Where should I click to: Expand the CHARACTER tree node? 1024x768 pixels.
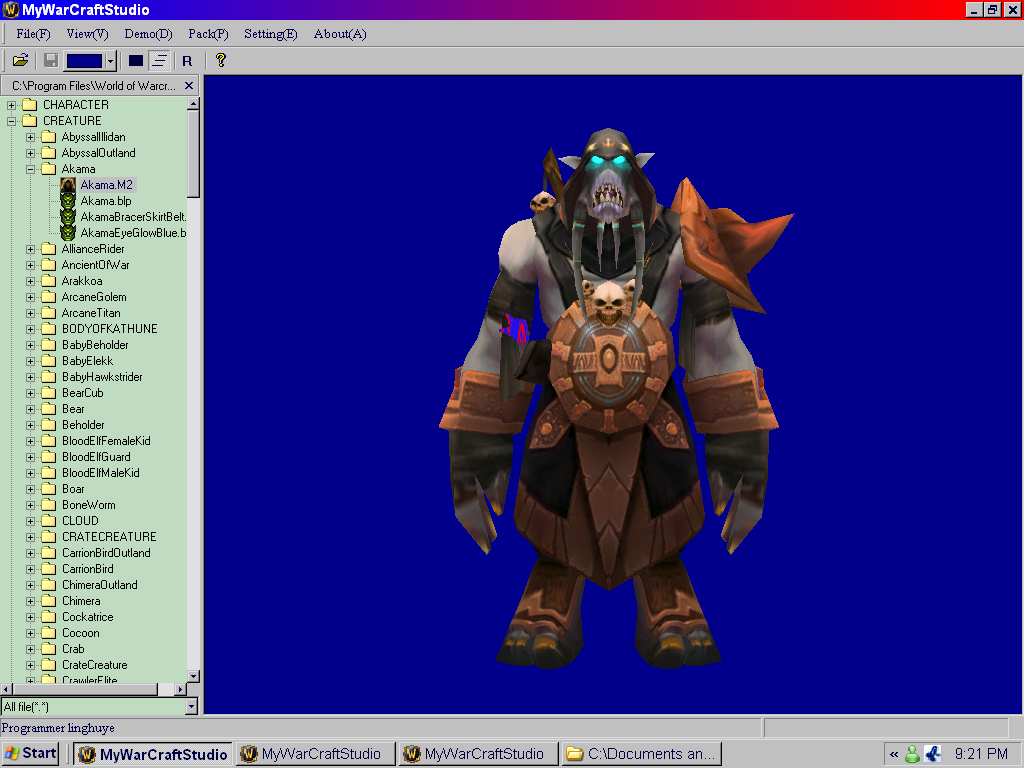[11, 104]
